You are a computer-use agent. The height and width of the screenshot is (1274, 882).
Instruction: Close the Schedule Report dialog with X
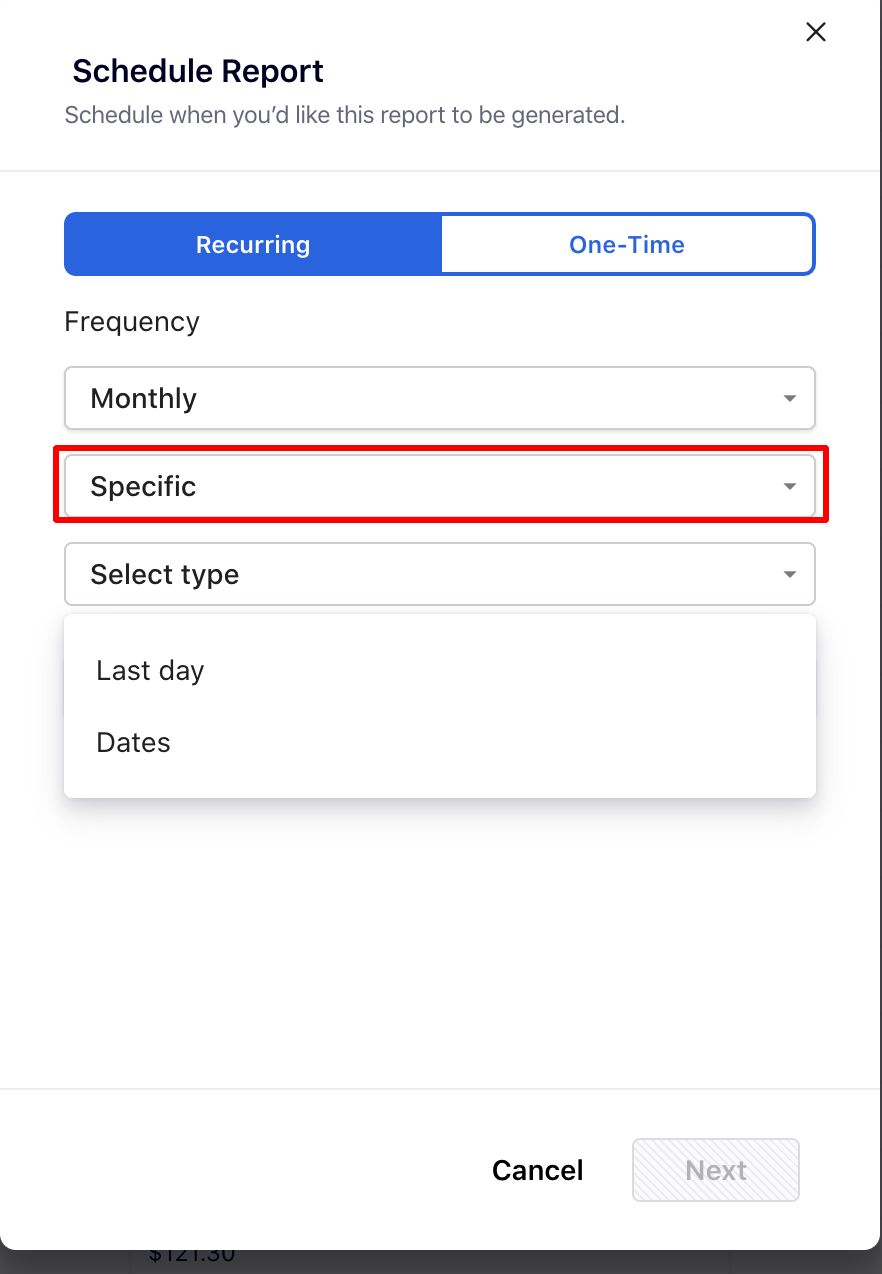(816, 32)
